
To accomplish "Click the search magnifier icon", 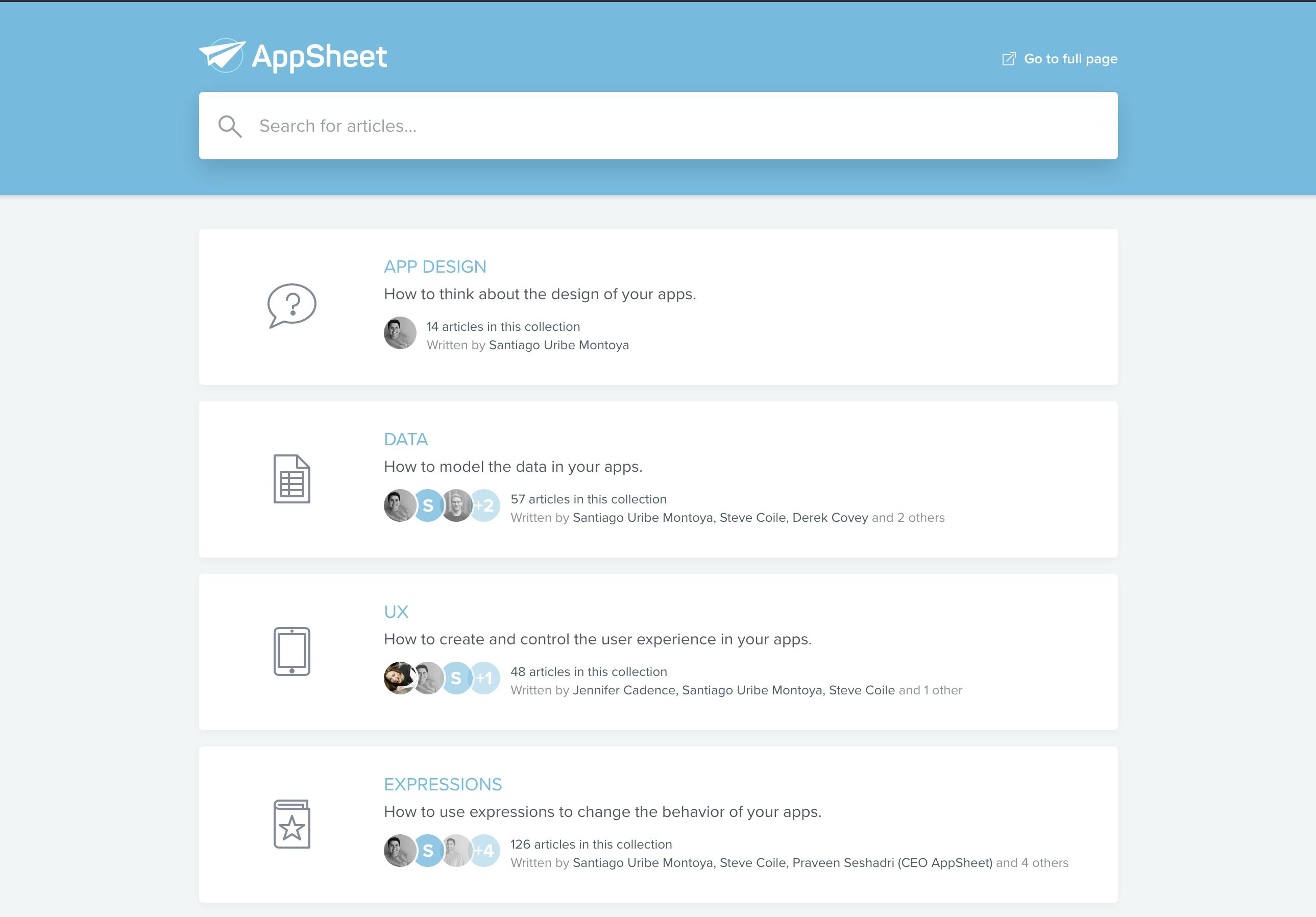I will 230,126.
